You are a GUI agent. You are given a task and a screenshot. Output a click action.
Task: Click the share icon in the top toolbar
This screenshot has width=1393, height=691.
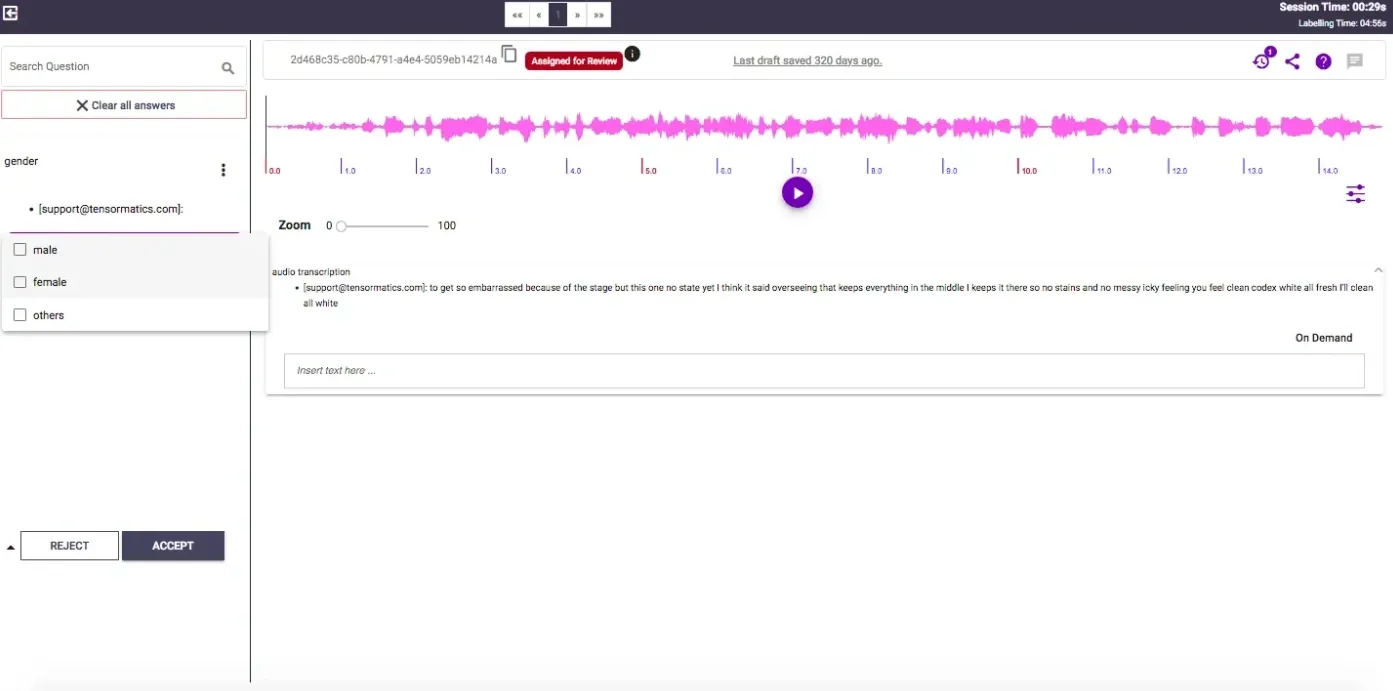coord(1292,61)
